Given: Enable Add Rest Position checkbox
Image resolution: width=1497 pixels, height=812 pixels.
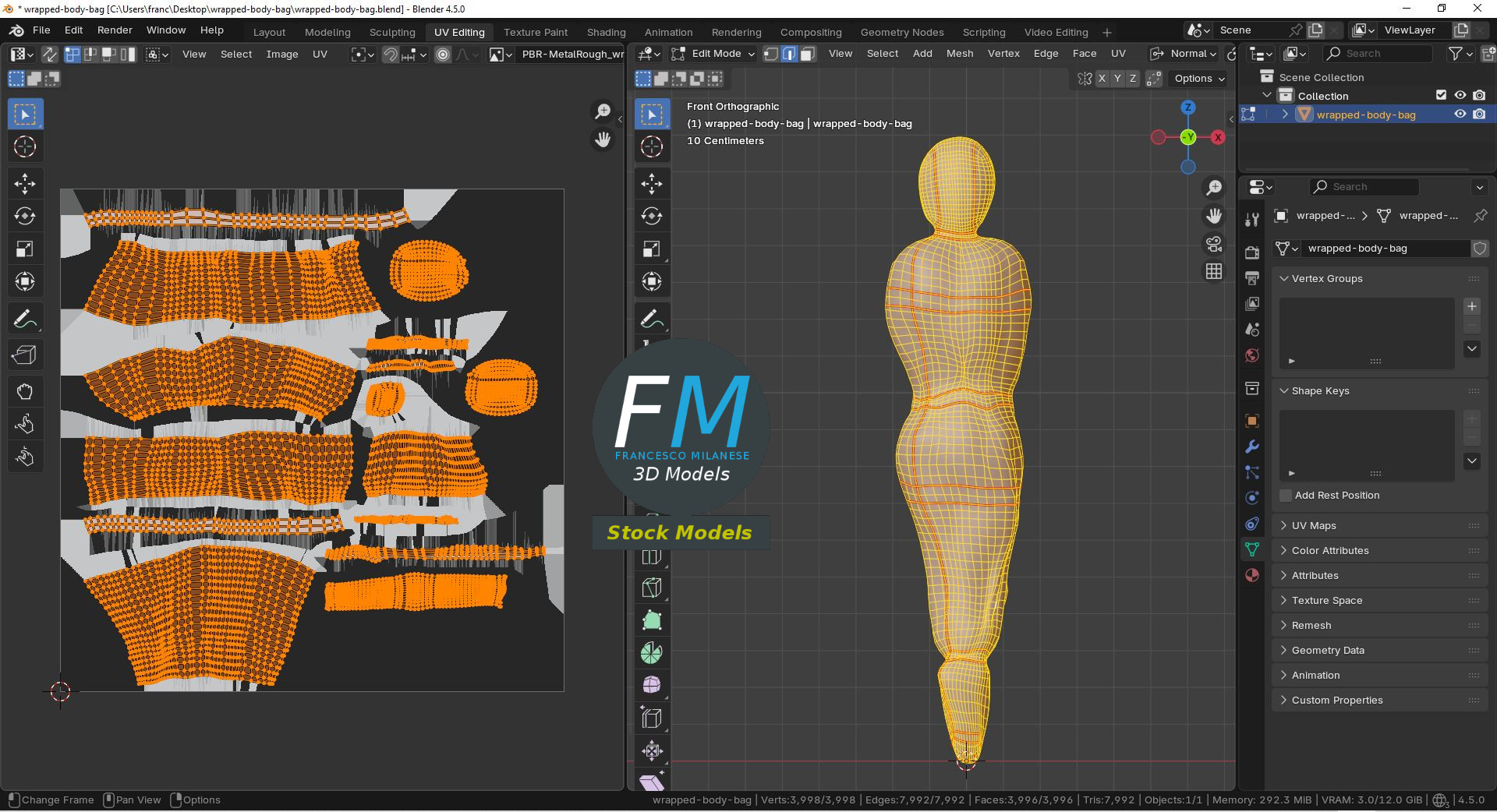Looking at the screenshot, I should click(1286, 496).
